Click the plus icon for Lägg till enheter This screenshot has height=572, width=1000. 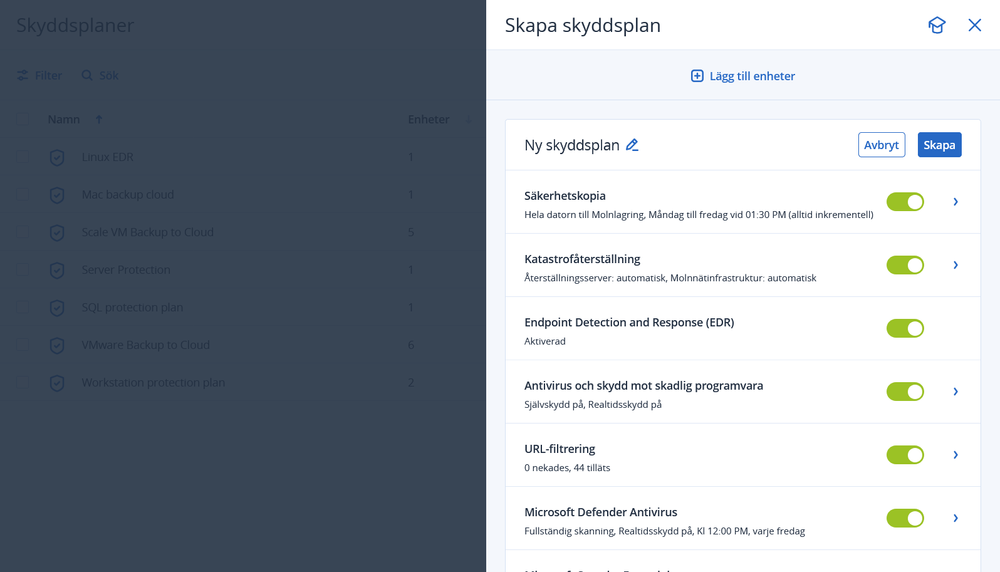tap(697, 76)
